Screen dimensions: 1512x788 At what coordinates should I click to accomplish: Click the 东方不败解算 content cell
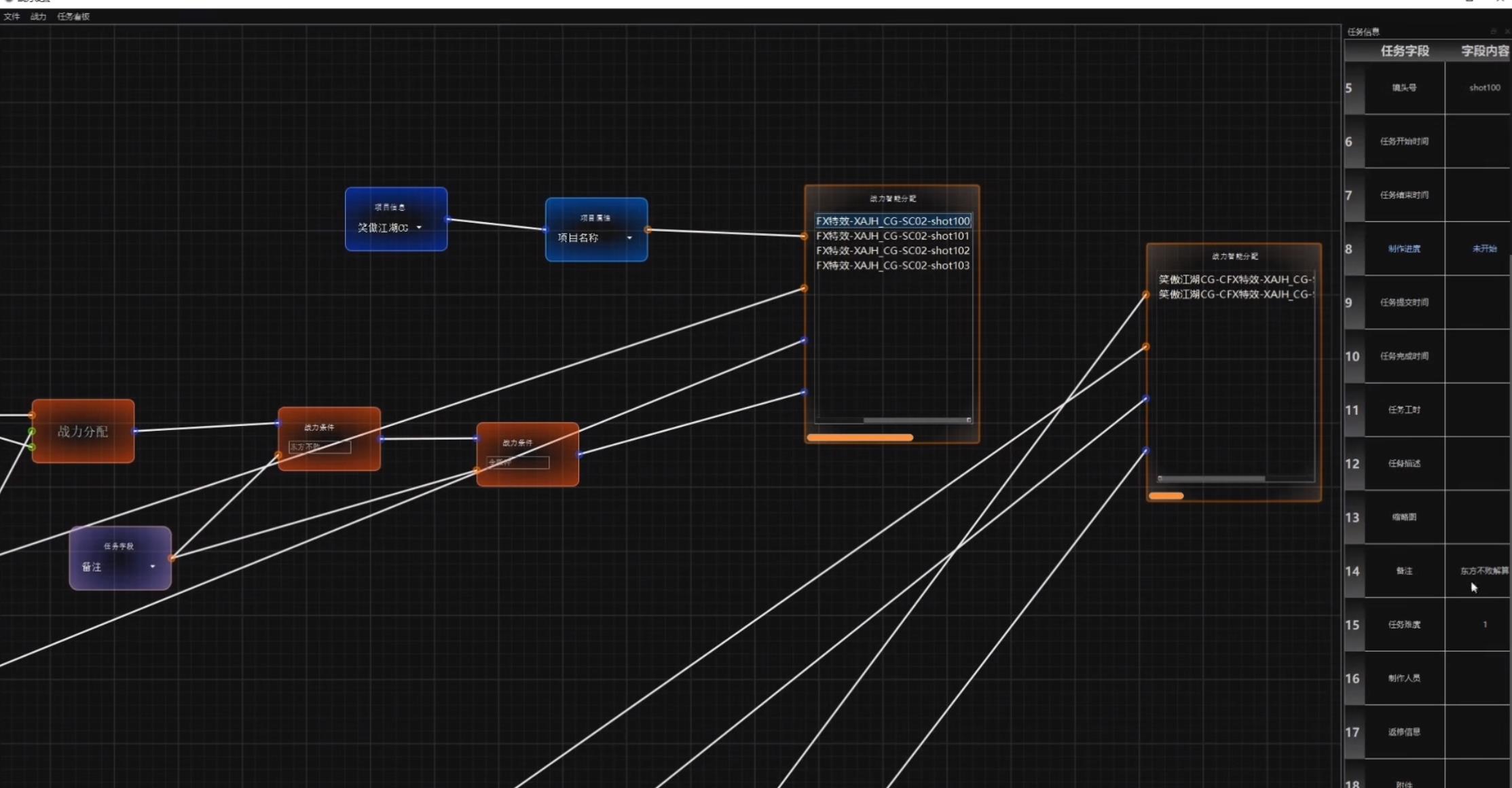tap(1478, 571)
